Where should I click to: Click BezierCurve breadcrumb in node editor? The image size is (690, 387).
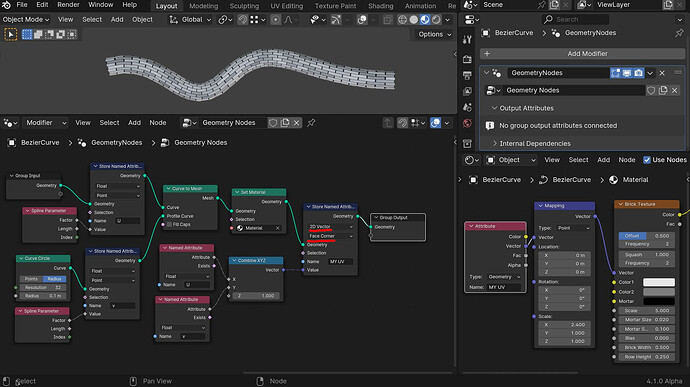40,143
